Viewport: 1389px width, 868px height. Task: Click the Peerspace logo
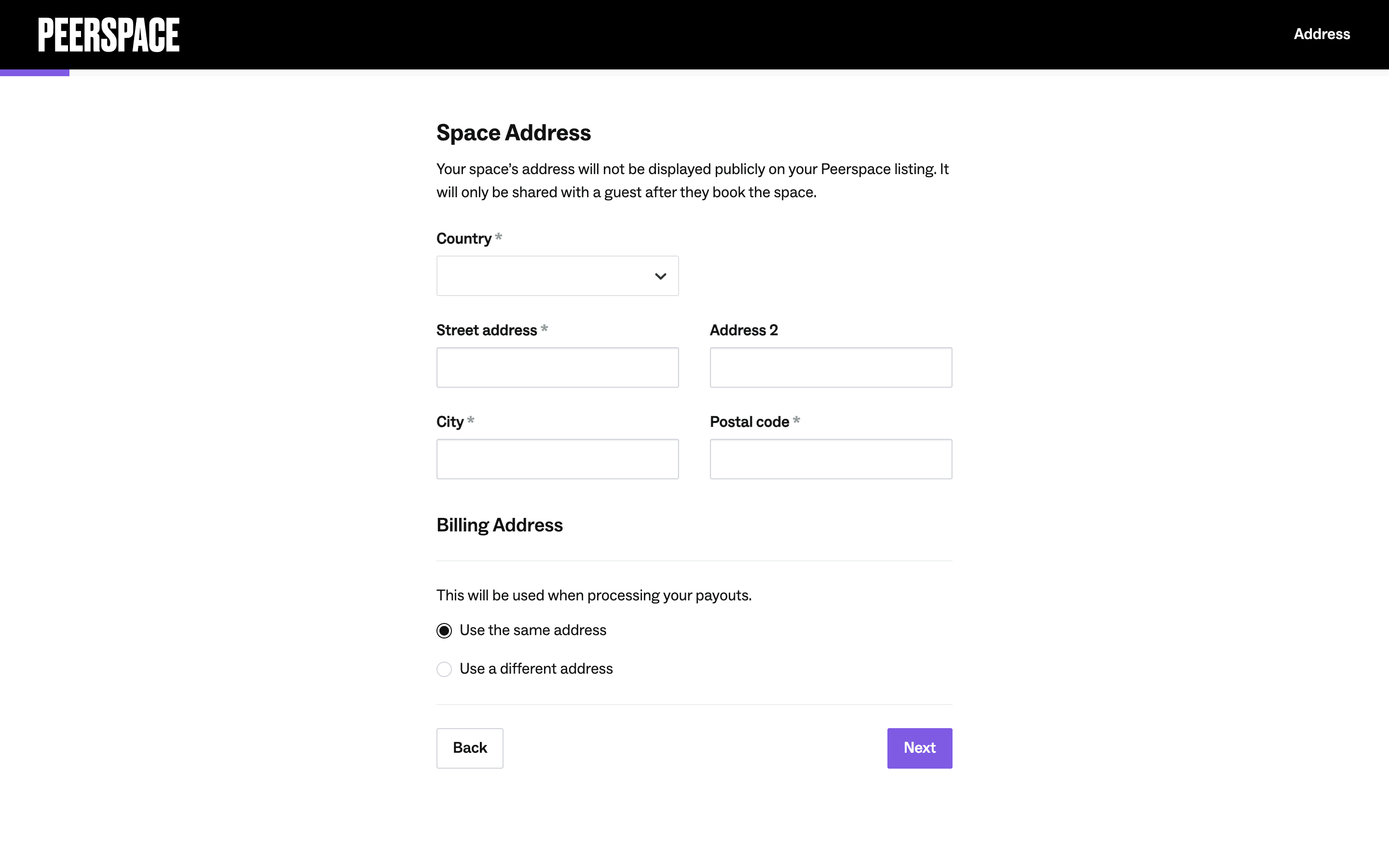tap(109, 34)
